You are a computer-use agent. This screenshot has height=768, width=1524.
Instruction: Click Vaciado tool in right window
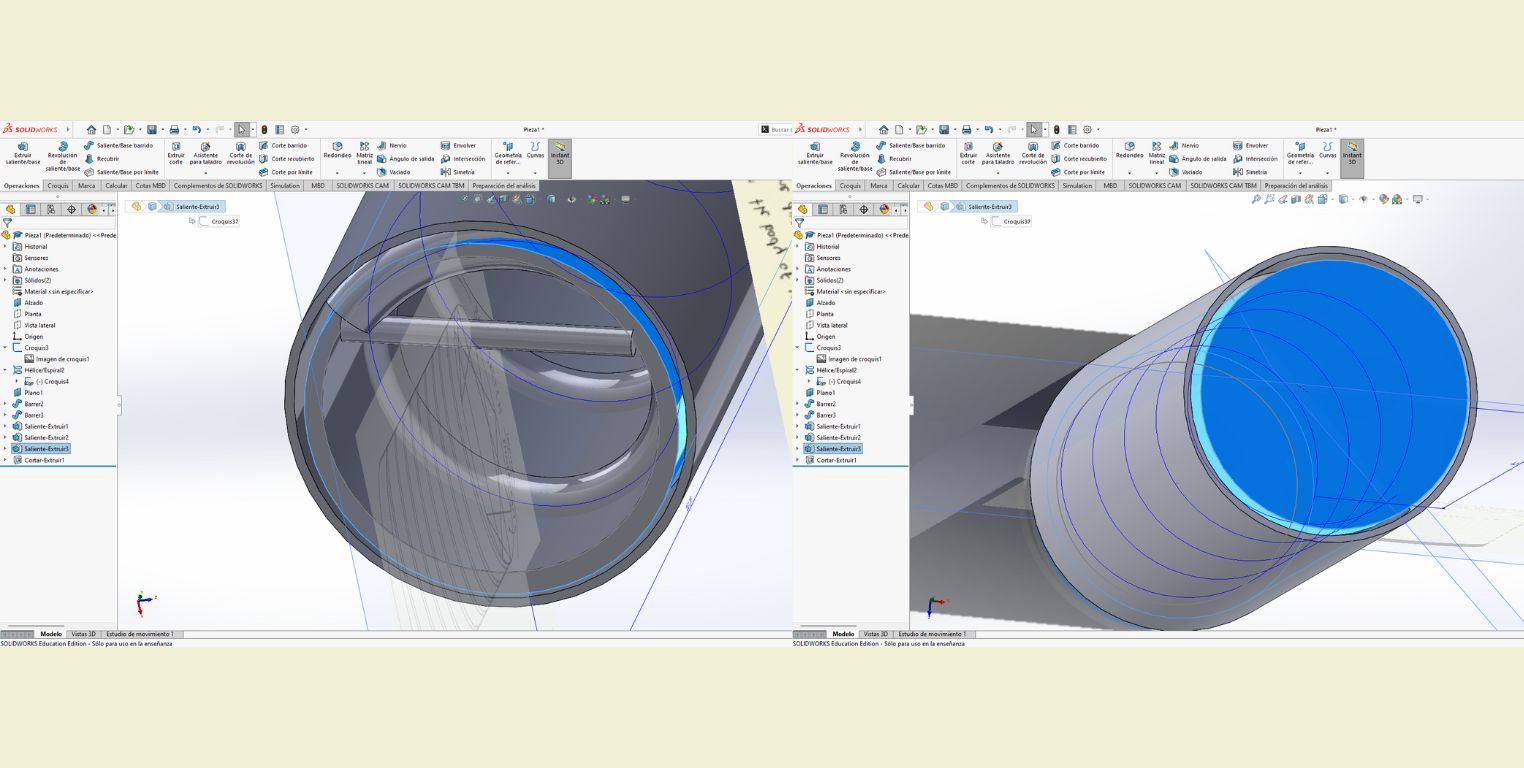tap(1186, 172)
